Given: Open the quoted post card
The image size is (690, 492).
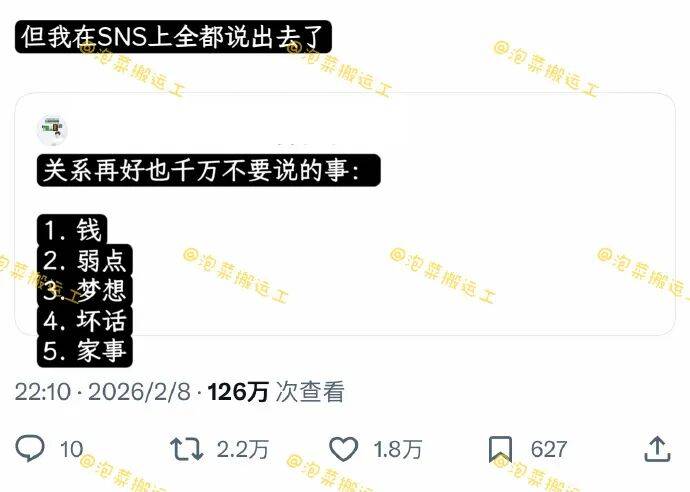Looking at the screenshot, I should [345, 213].
